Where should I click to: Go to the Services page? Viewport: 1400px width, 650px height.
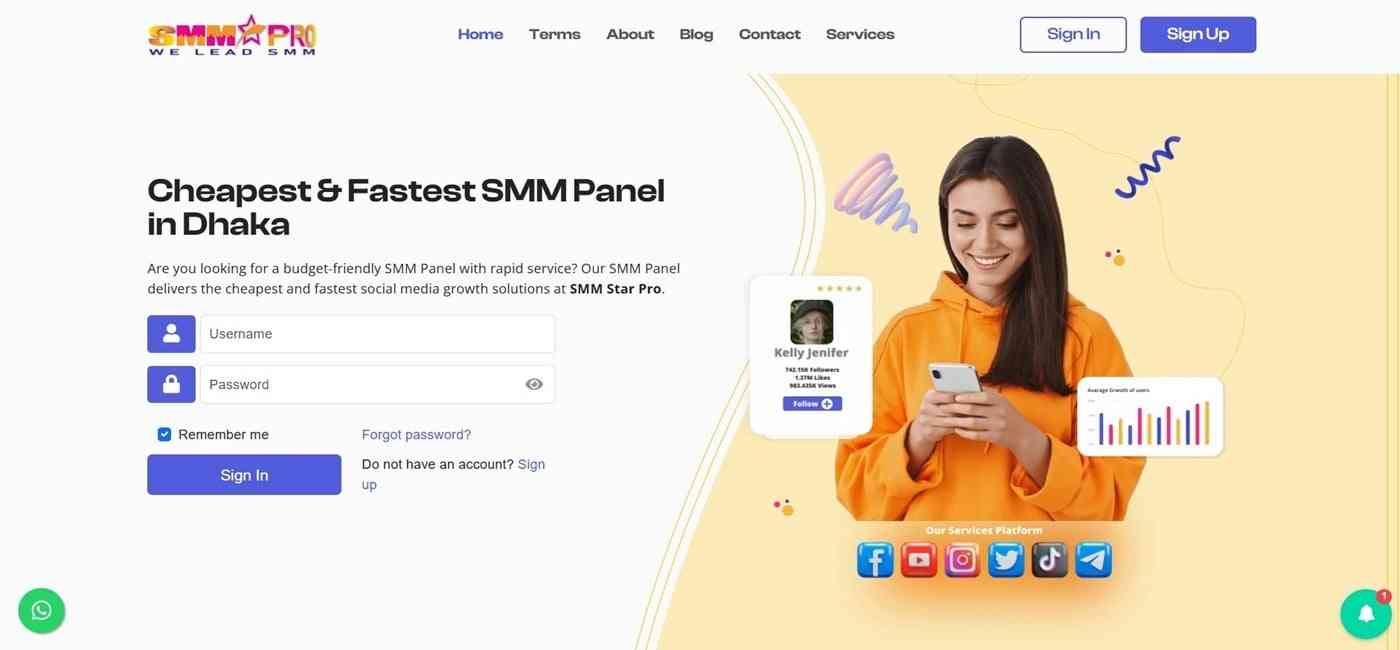860,34
